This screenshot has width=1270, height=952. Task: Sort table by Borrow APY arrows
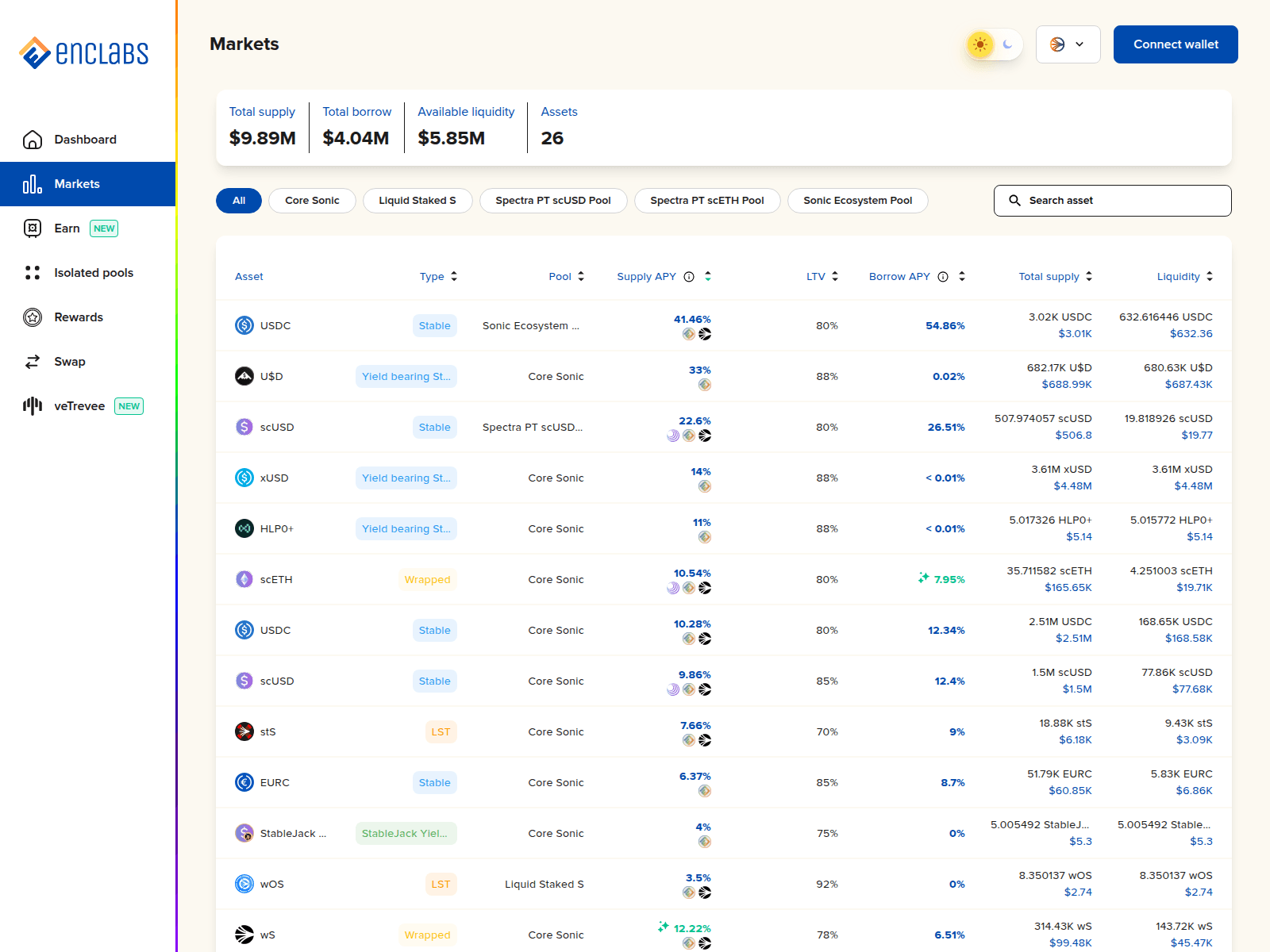click(962, 277)
